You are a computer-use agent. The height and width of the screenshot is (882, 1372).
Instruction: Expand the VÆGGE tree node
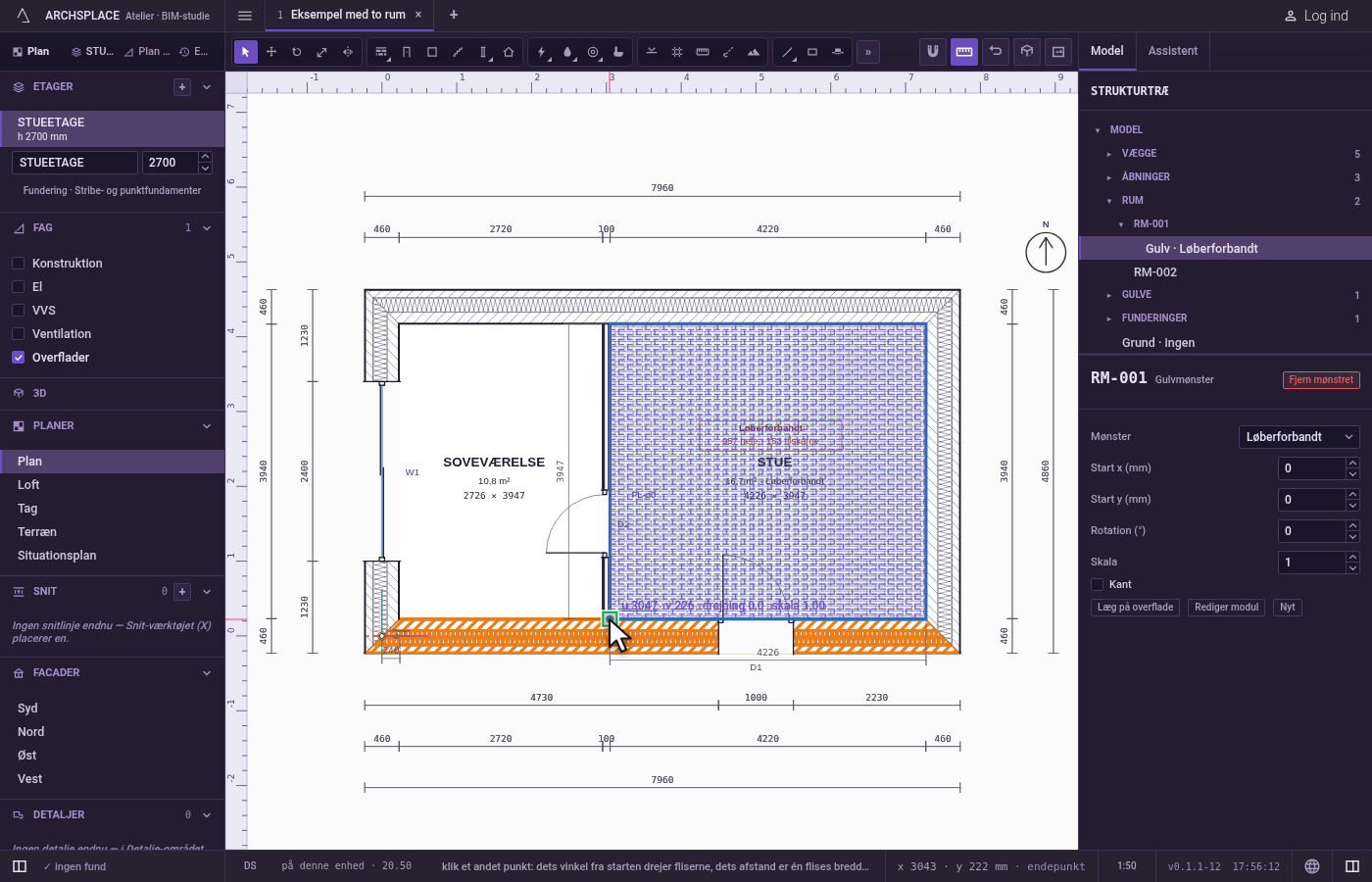point(1109,154)
